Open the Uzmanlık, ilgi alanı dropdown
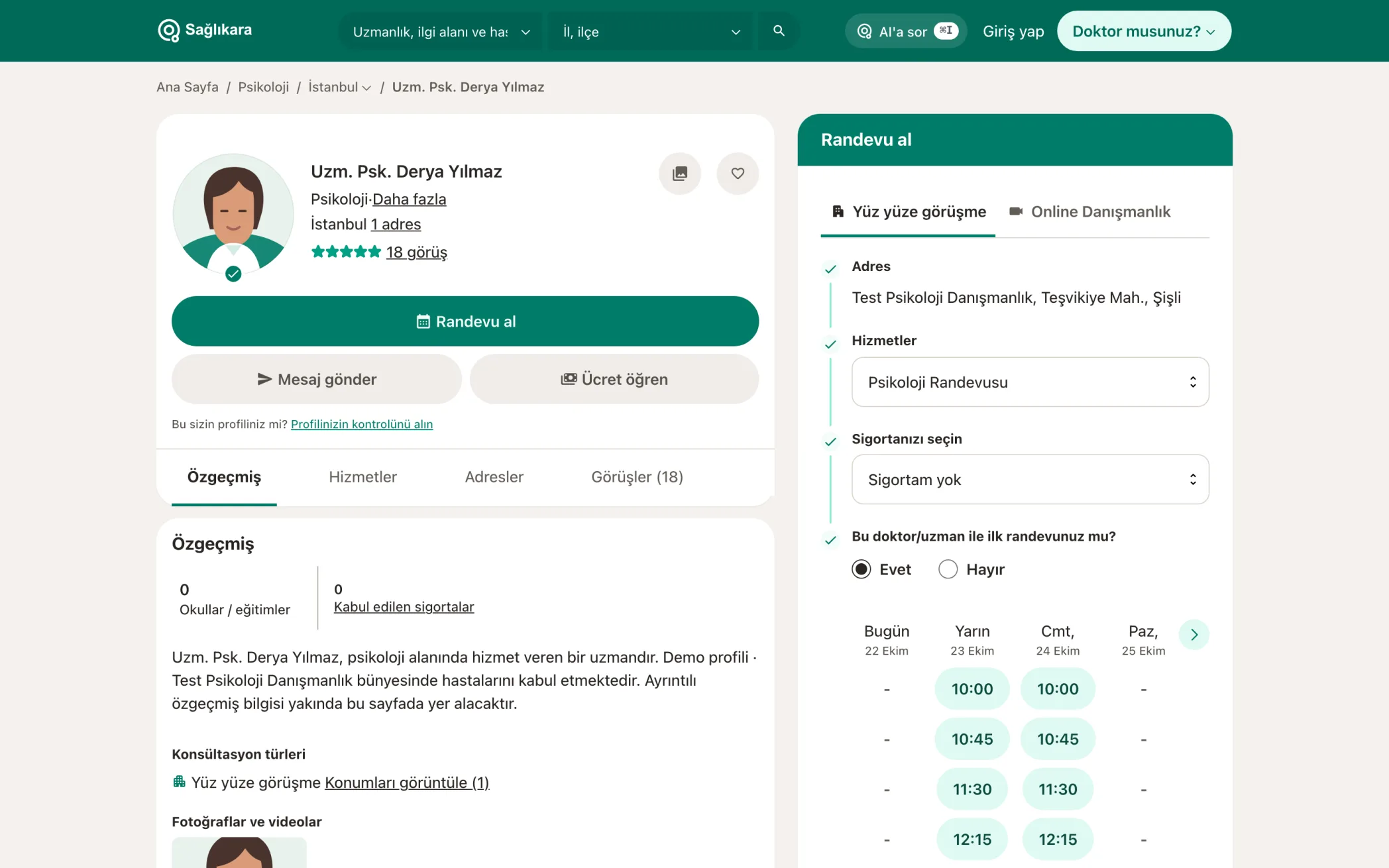Screen dimensions: 1389x868 coord(441,31)
